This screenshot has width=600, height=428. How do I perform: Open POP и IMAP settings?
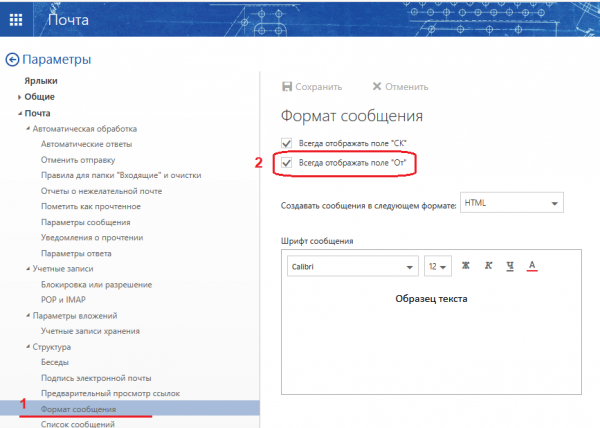tap(63, 300)
